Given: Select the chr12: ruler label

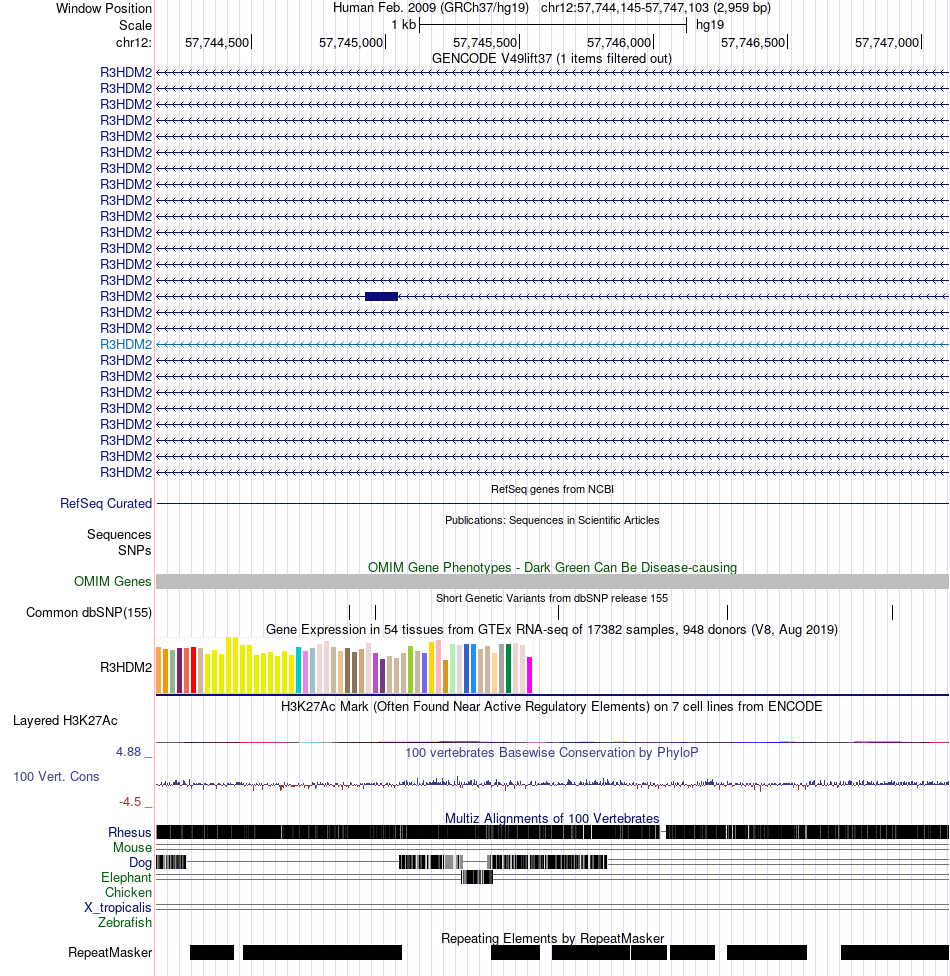Looking at the screenshot, I should (133, 43).
